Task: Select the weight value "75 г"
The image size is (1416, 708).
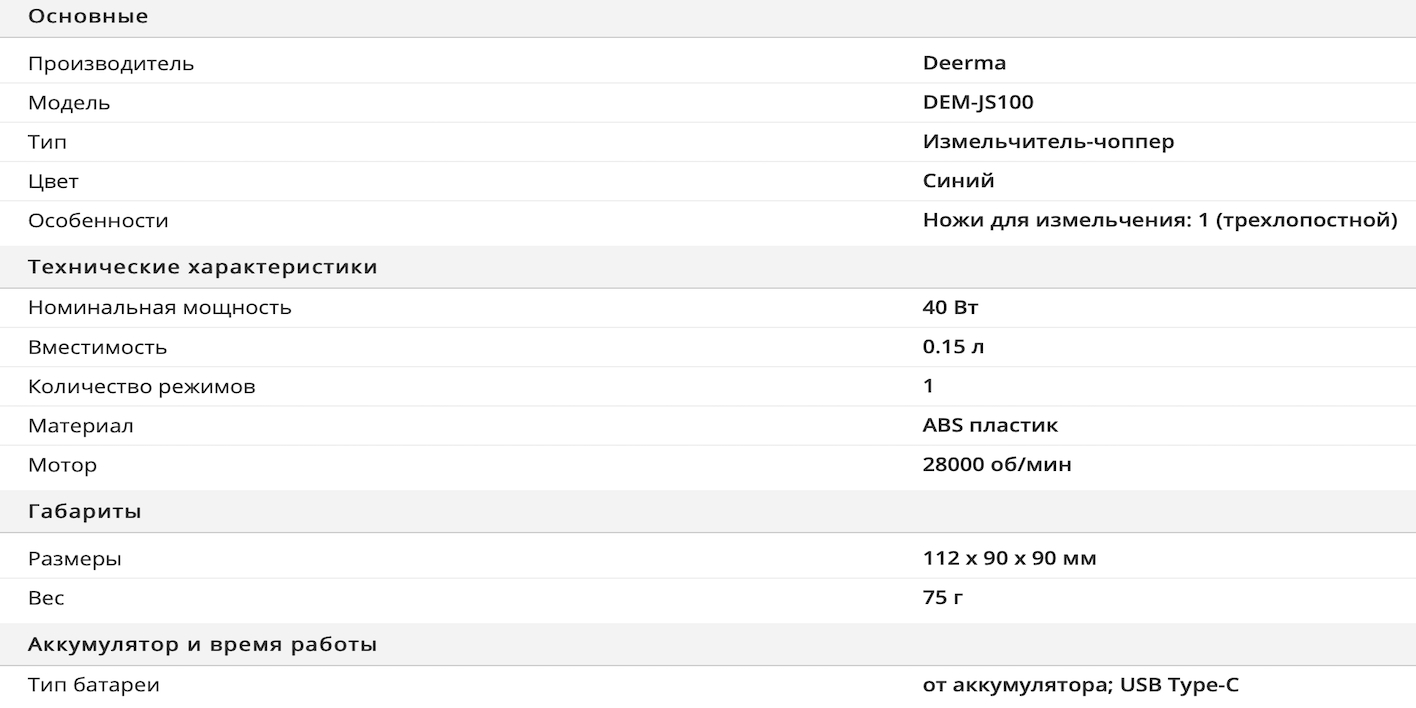Action: pos(943,598)
